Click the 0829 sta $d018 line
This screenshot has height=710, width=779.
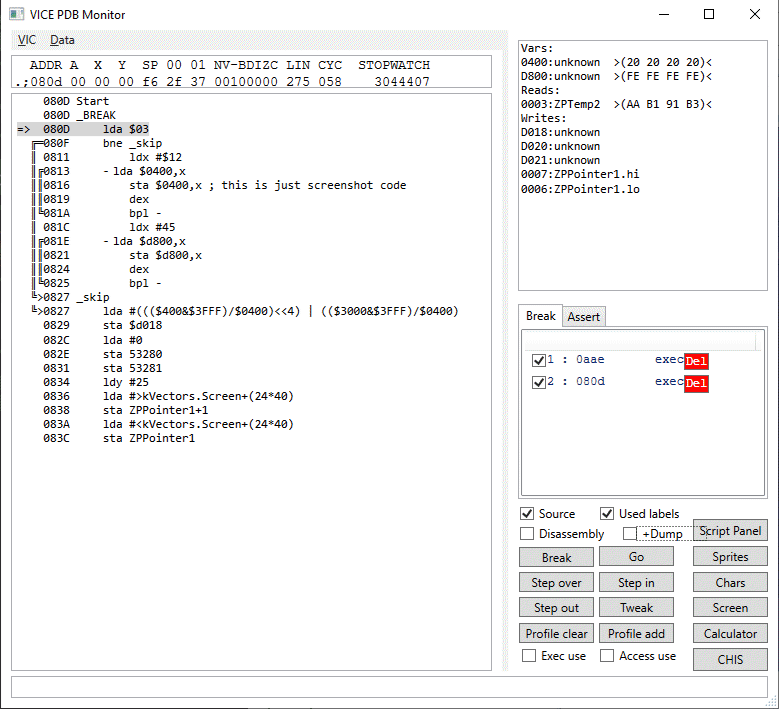click(102, 325)
